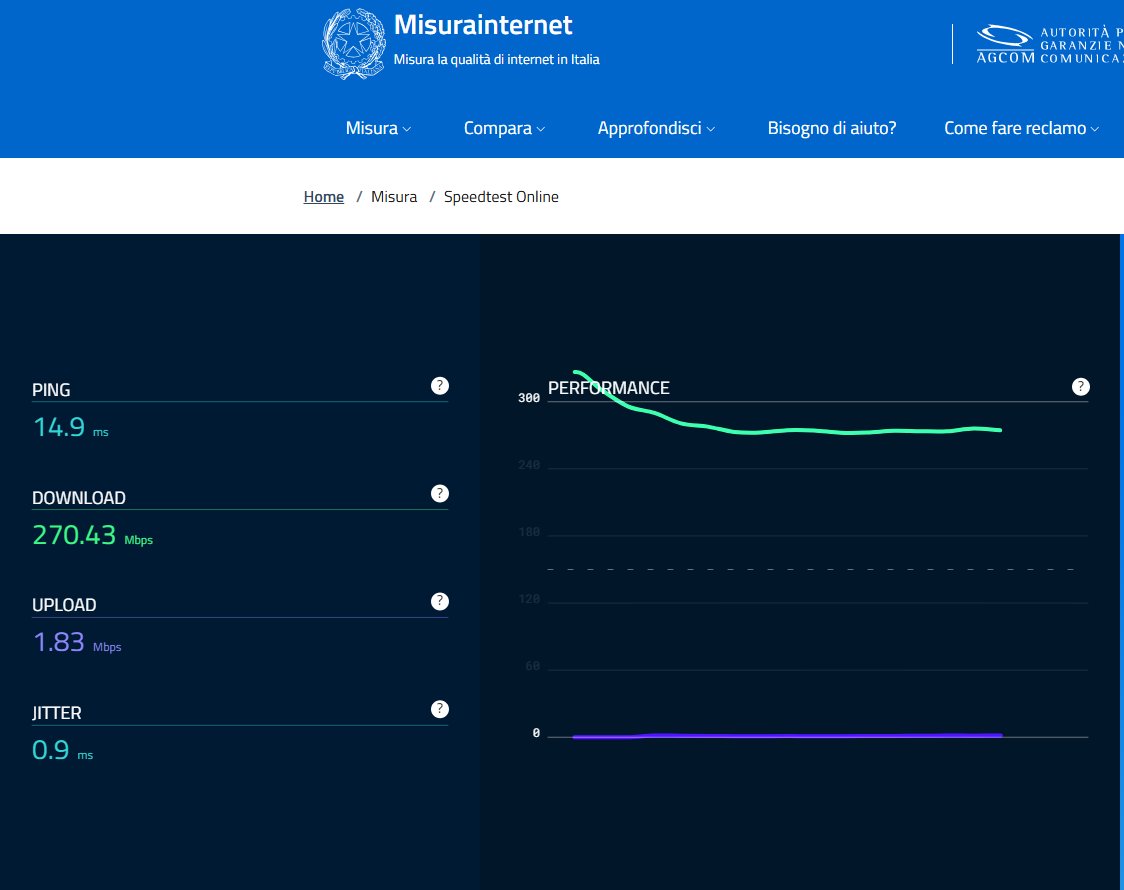Open the help icon beside JITTER
The image size is (1124, 890).
click(x=439, y=709)
